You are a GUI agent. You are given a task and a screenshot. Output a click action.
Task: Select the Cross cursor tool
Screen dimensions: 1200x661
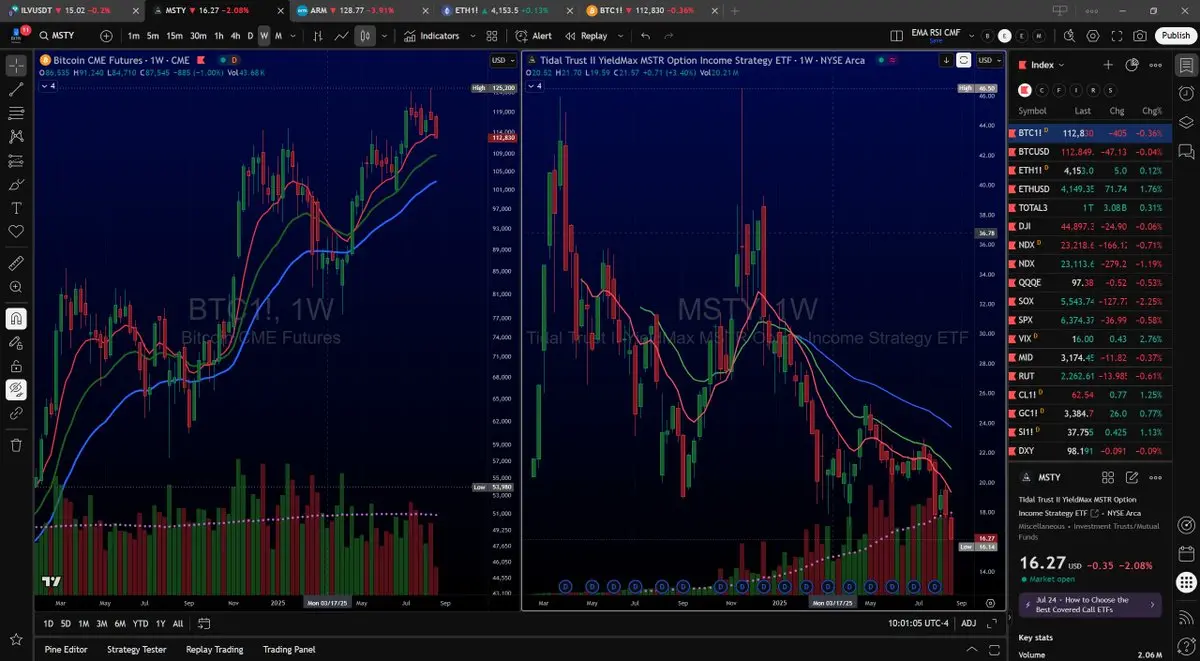pos(16,66)
